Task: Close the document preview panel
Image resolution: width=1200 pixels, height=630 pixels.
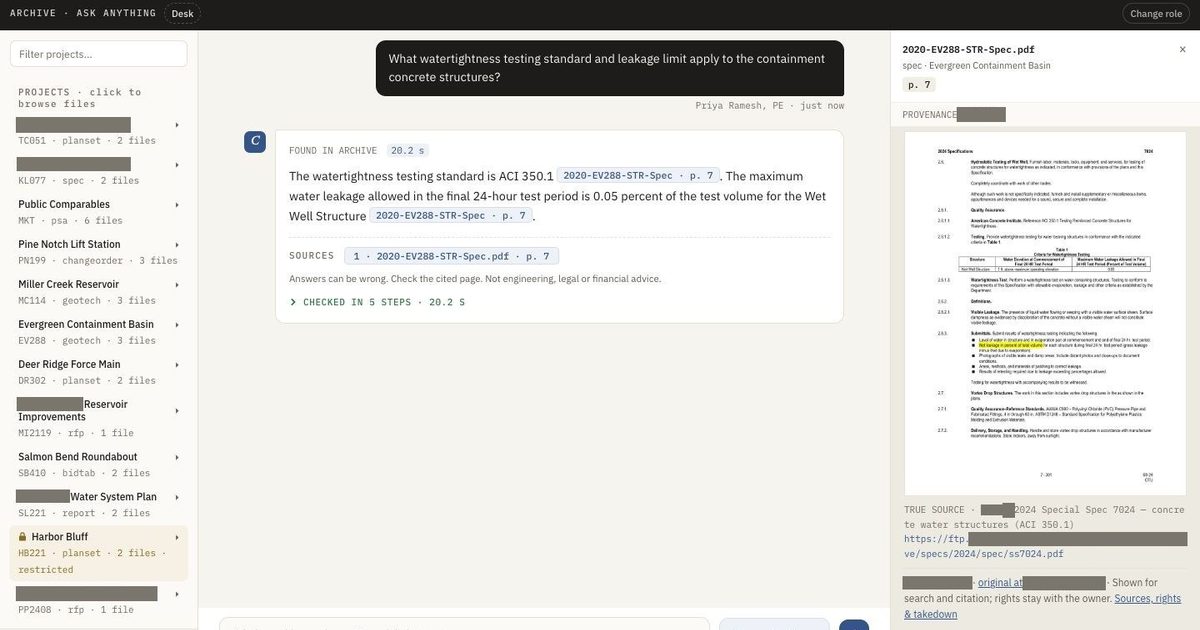Action: pos(1182,49)
